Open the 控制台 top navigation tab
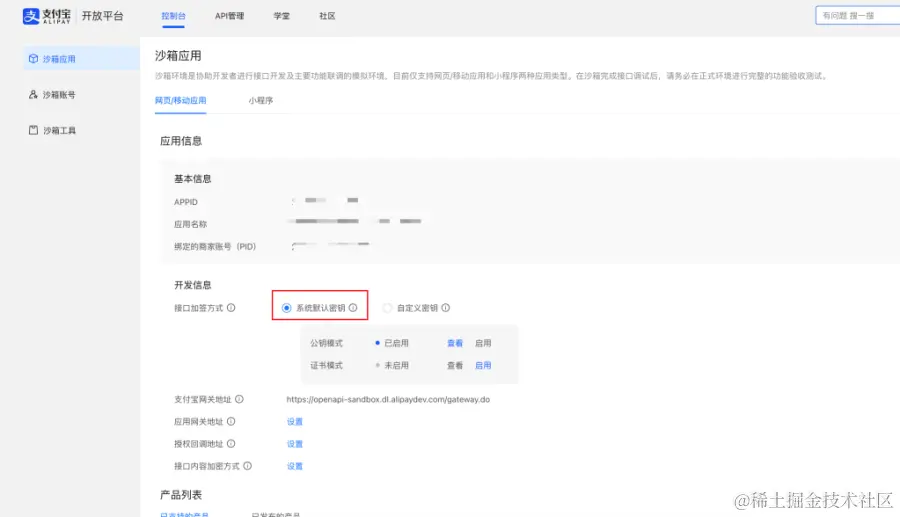Image resolution: width=900 pixels, height=517 pixels. pyautogui.click(x=173, y=16)
